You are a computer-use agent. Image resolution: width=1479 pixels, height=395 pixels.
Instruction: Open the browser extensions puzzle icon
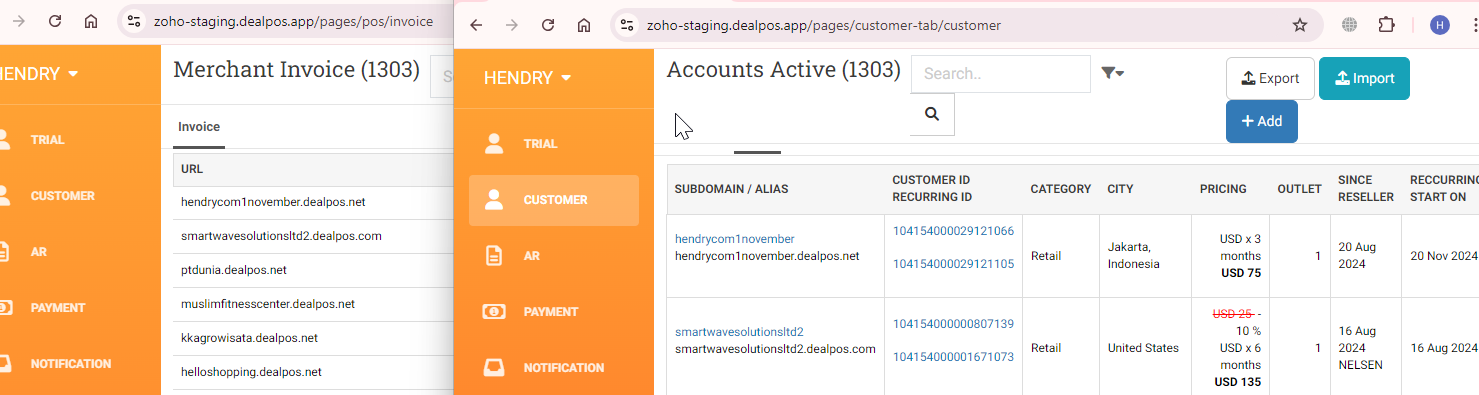coord(1386,25)
